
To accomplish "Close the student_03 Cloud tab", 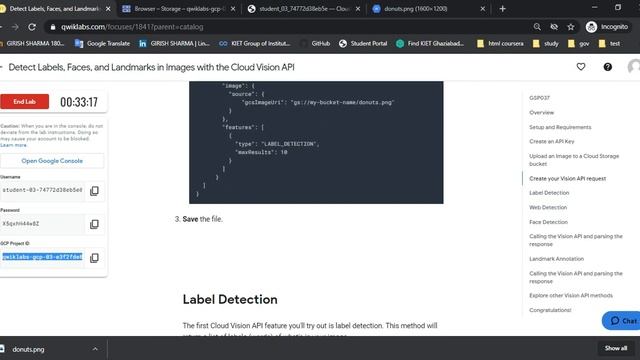I will pyautogui.click(x=358, y=9).
